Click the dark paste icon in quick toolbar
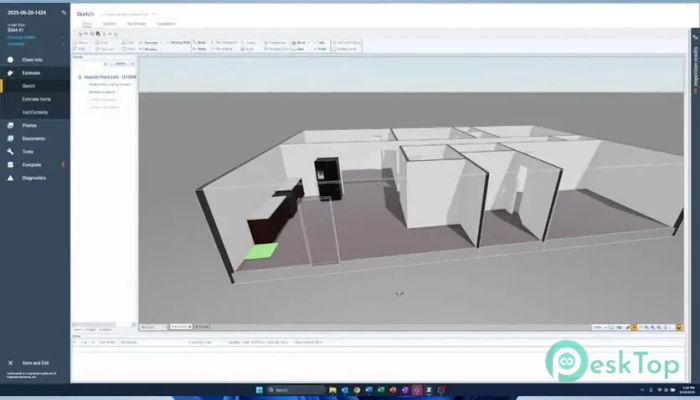Viewport: 700px width, 400px height. (98, 34)
